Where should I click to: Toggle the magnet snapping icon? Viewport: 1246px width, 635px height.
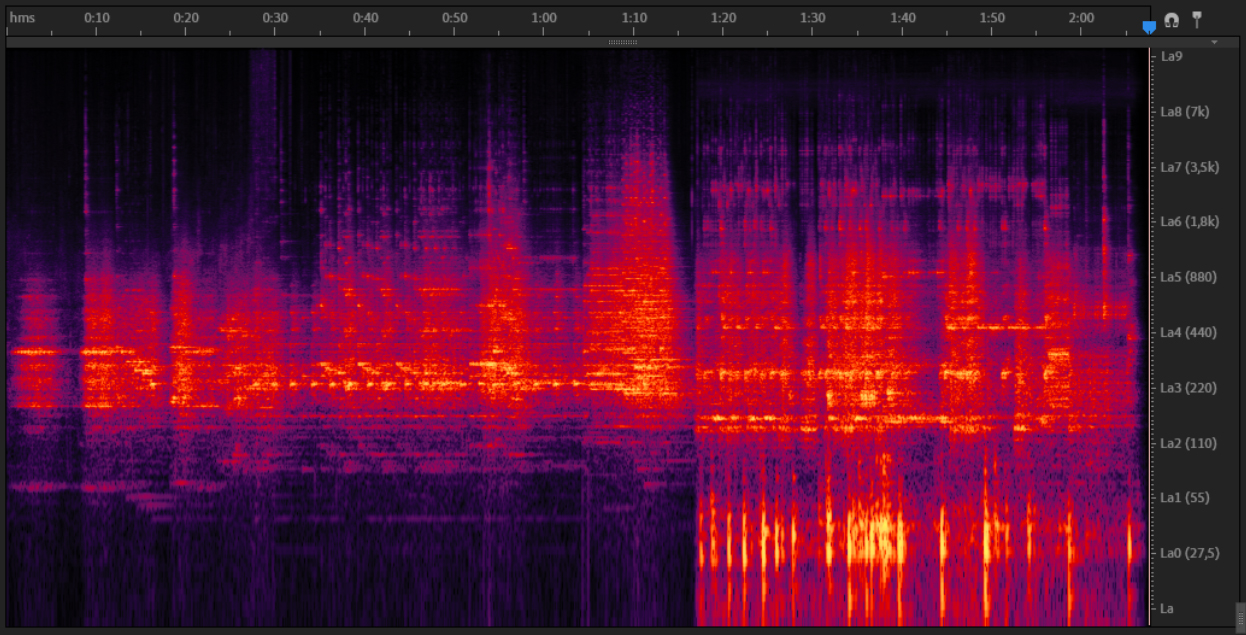[x=1172, y=20]
